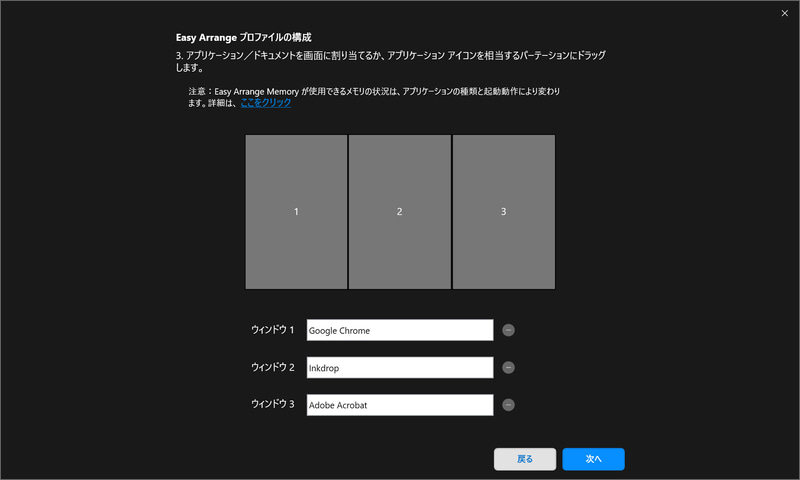The height and width of the screenshot is (480, 800).
Task: Click the ウィンドウ 3 field with Adobe Acrobat
Action: click(400, 405)
